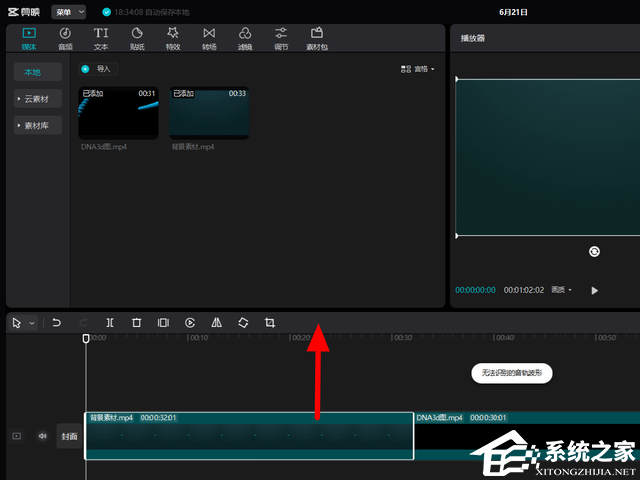Open the 特效 effects tab
Image resolution: width=640 pixels, height=480 pixels.
[173, 39]
